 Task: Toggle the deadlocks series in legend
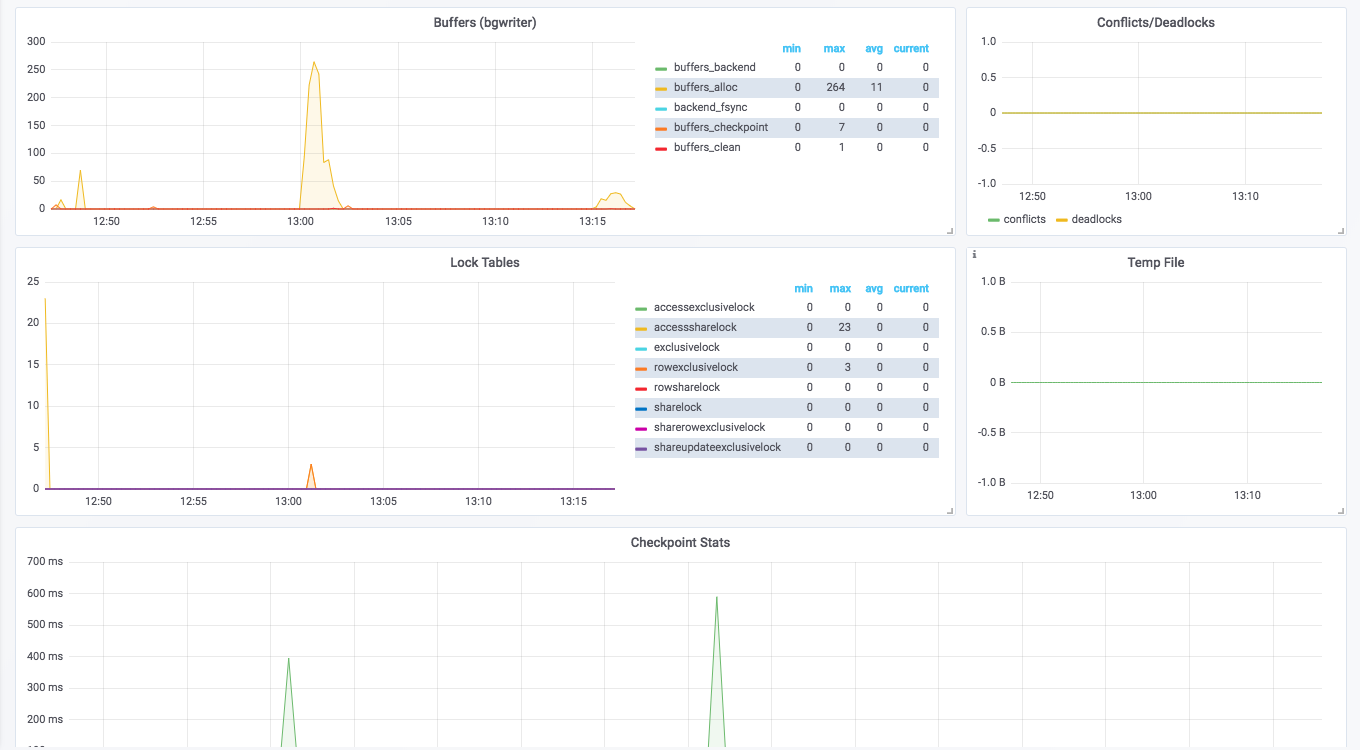(1097, 219)
